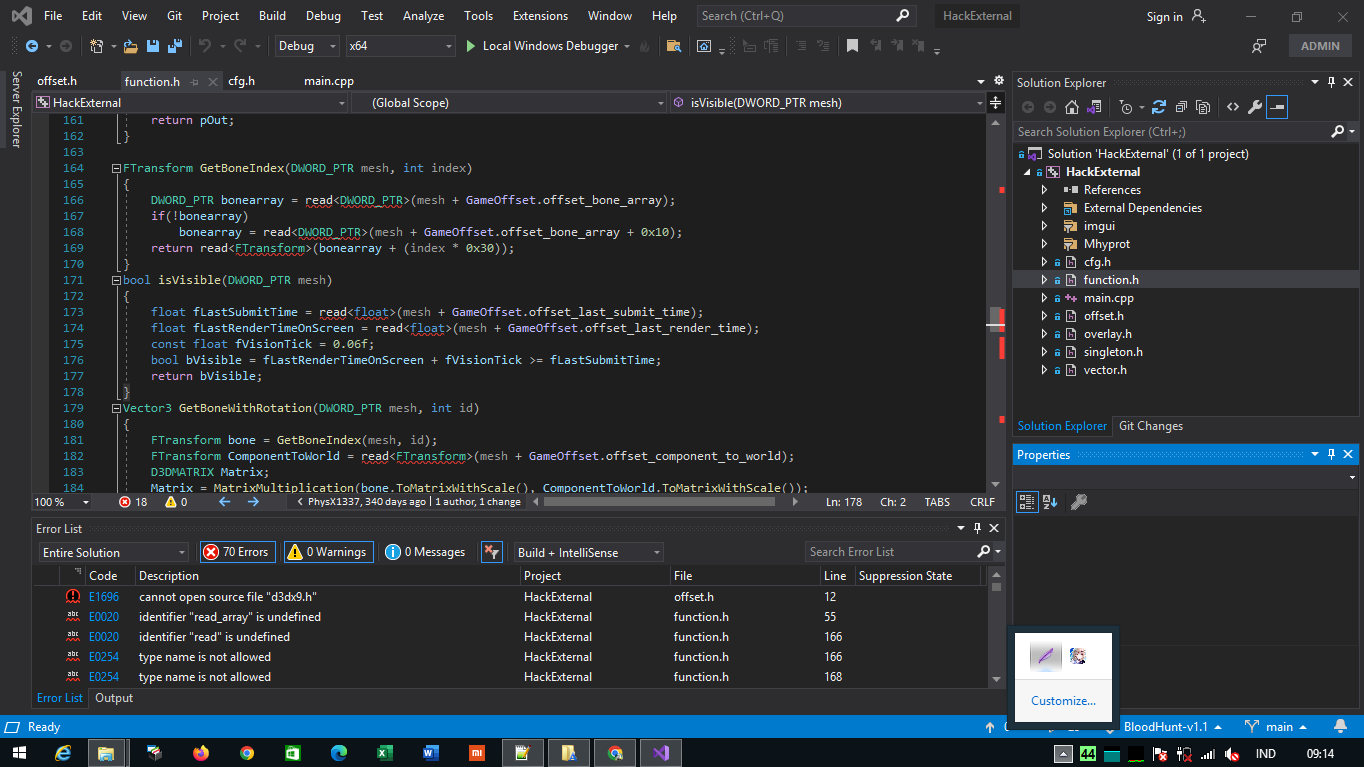Screen dimensions: 1364x767
Task: Open Properties wrench icon in Solution Explorer
Action: (x=1255, y=107)
